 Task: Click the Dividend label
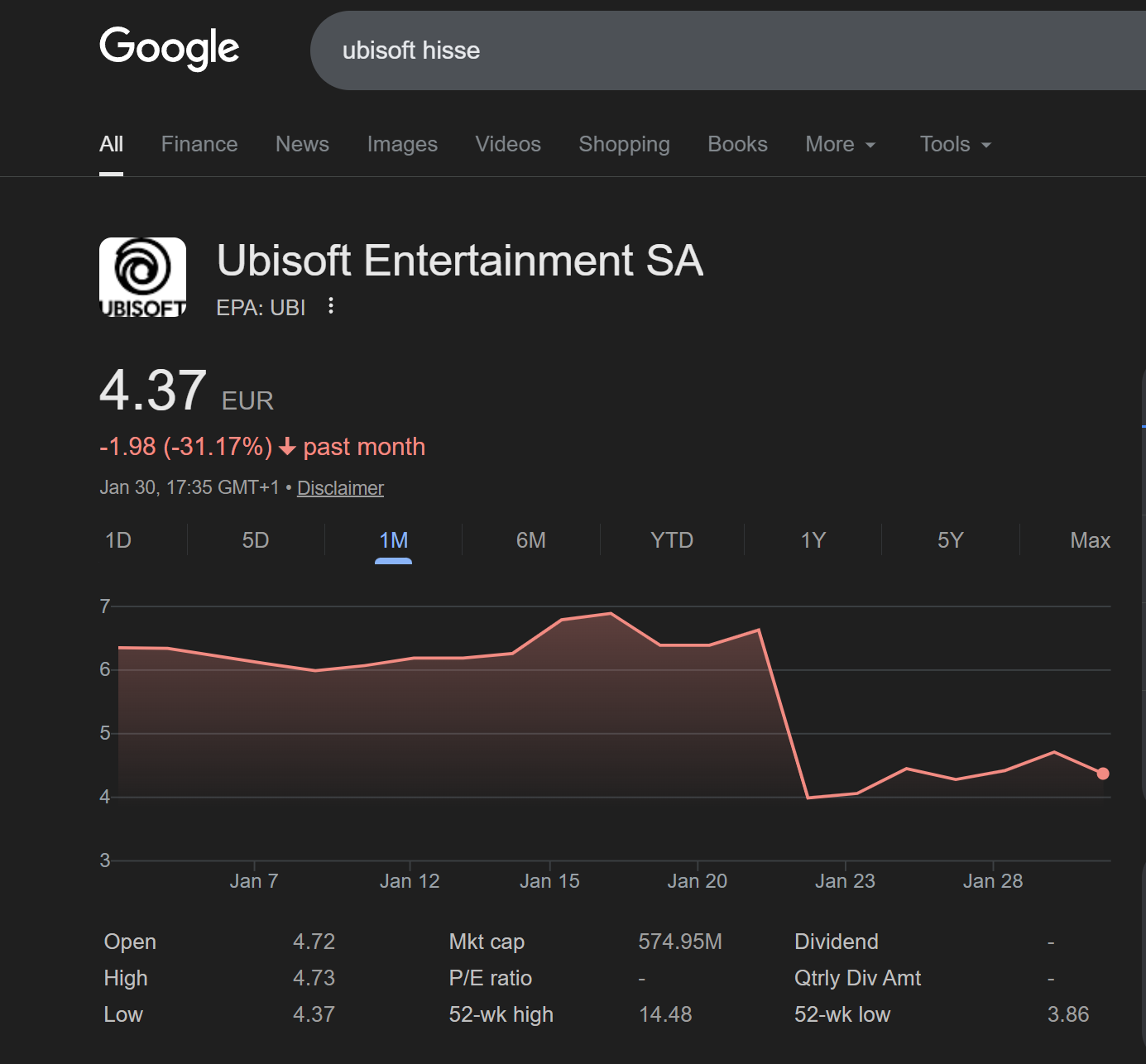pyautogui.click(x=837, y=942)
